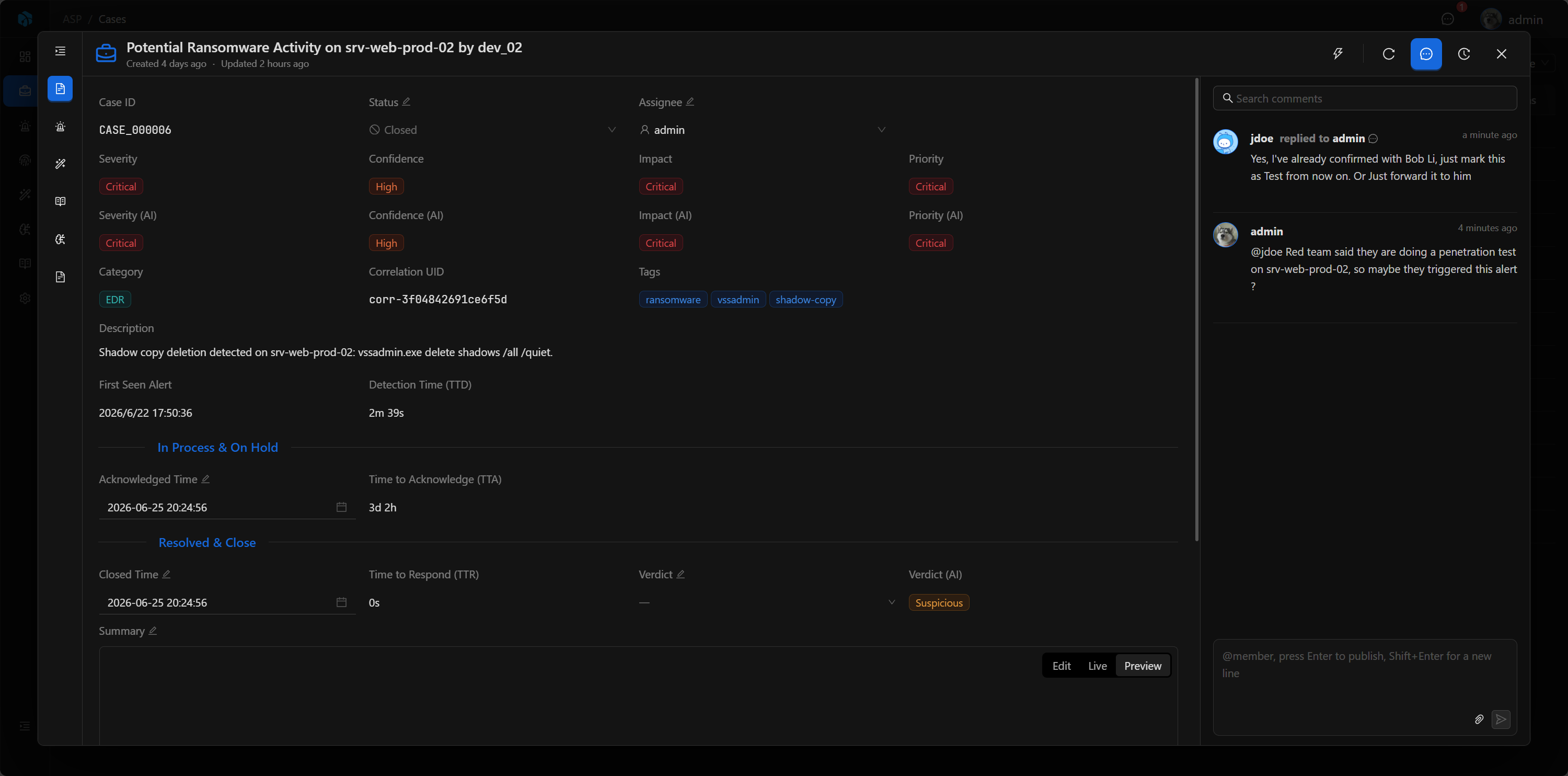Open the case details document tab
The width and height of the screenshot is (1568, 776).
(x=60, y=89)
